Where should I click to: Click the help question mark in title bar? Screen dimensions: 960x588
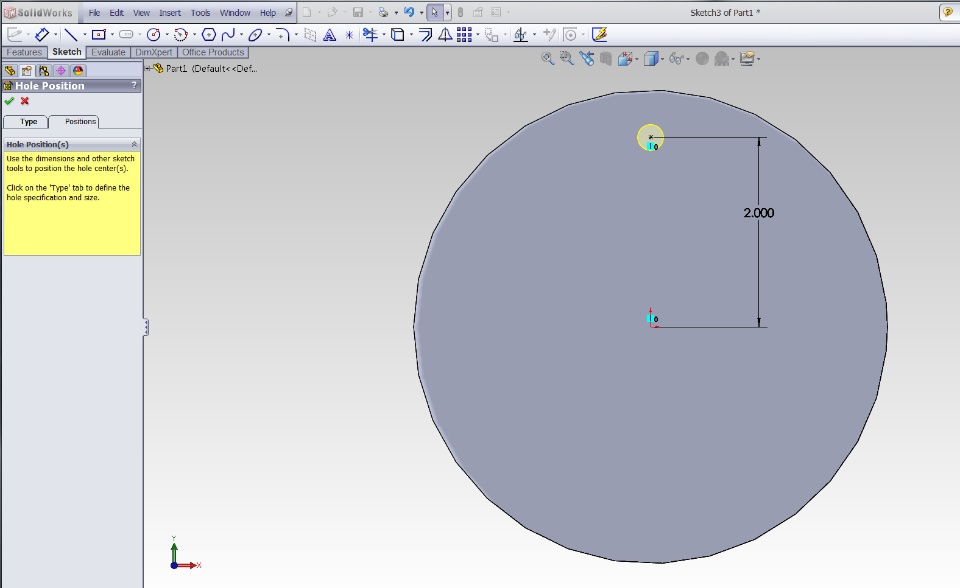(x=947, y=12)
